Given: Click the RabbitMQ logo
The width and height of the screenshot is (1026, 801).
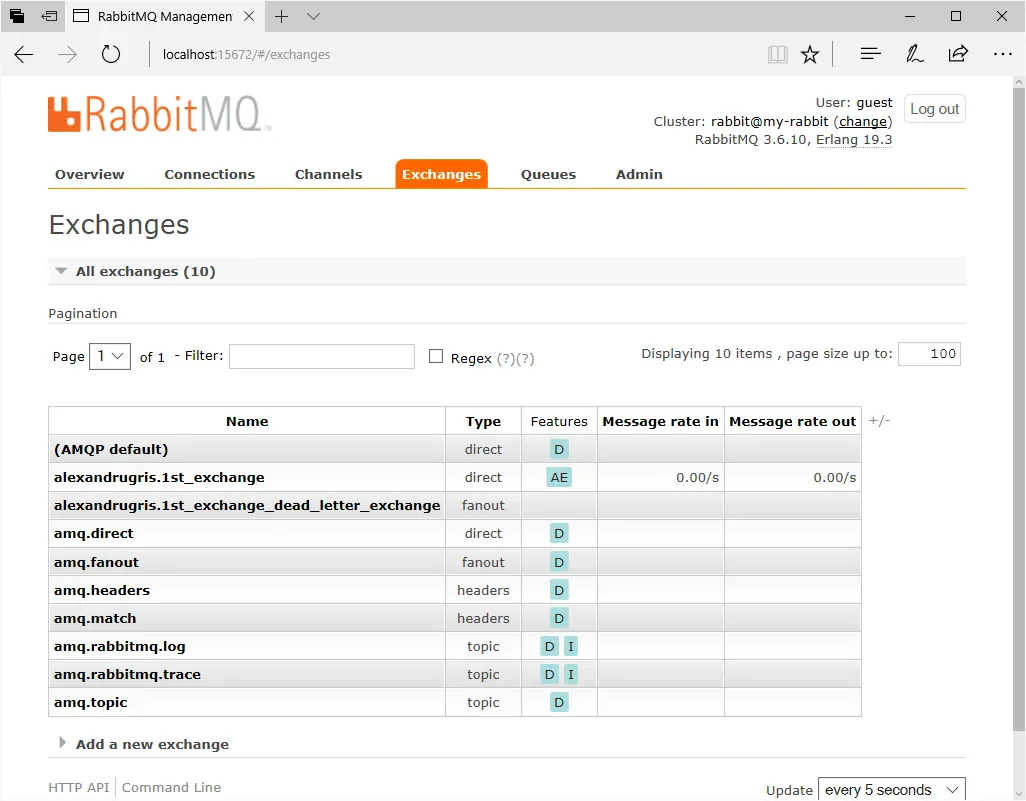Looking at the screenshot, I should [160, 114].
